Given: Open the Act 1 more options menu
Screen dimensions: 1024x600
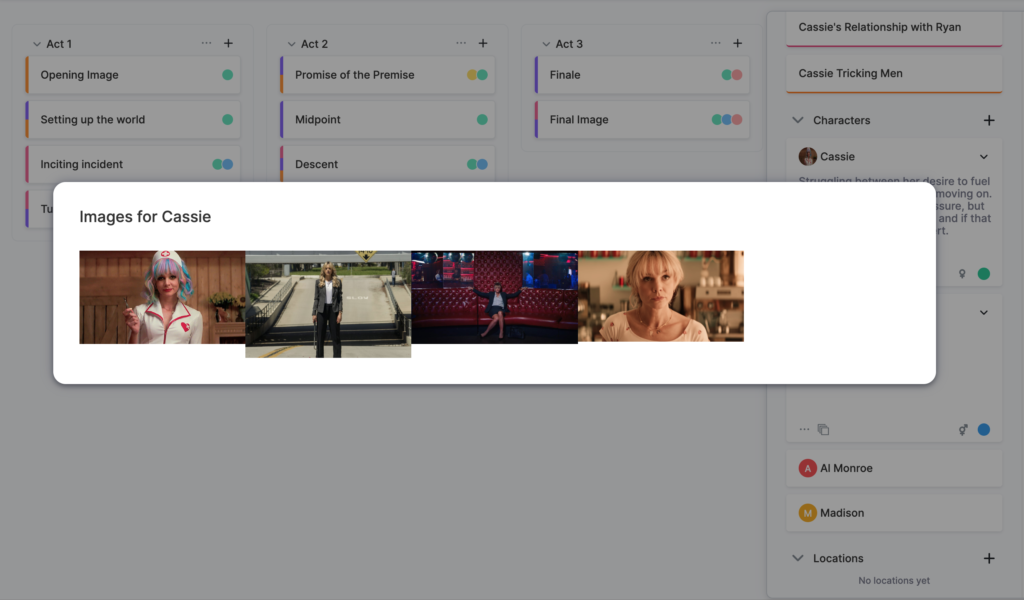Looking at the screenshot, I should [x=206, y=43].
